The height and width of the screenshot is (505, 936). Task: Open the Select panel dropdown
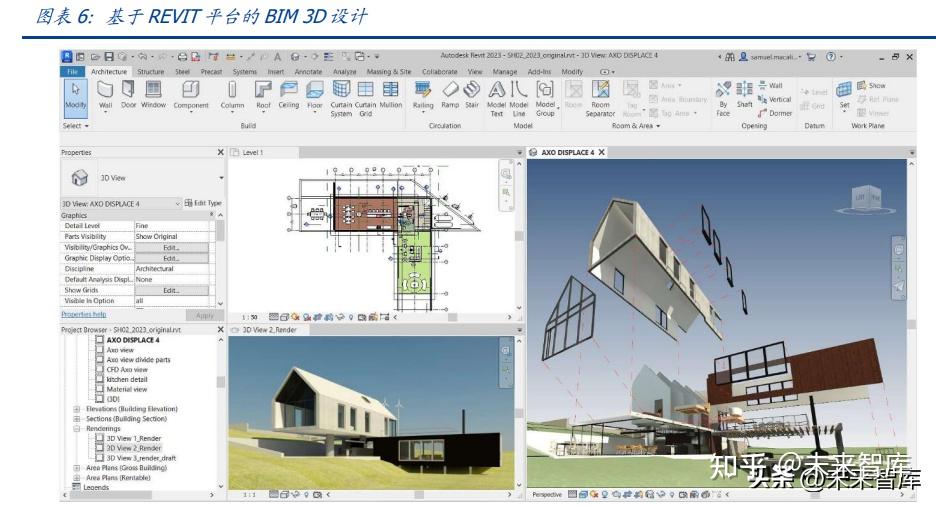point(76,126)
